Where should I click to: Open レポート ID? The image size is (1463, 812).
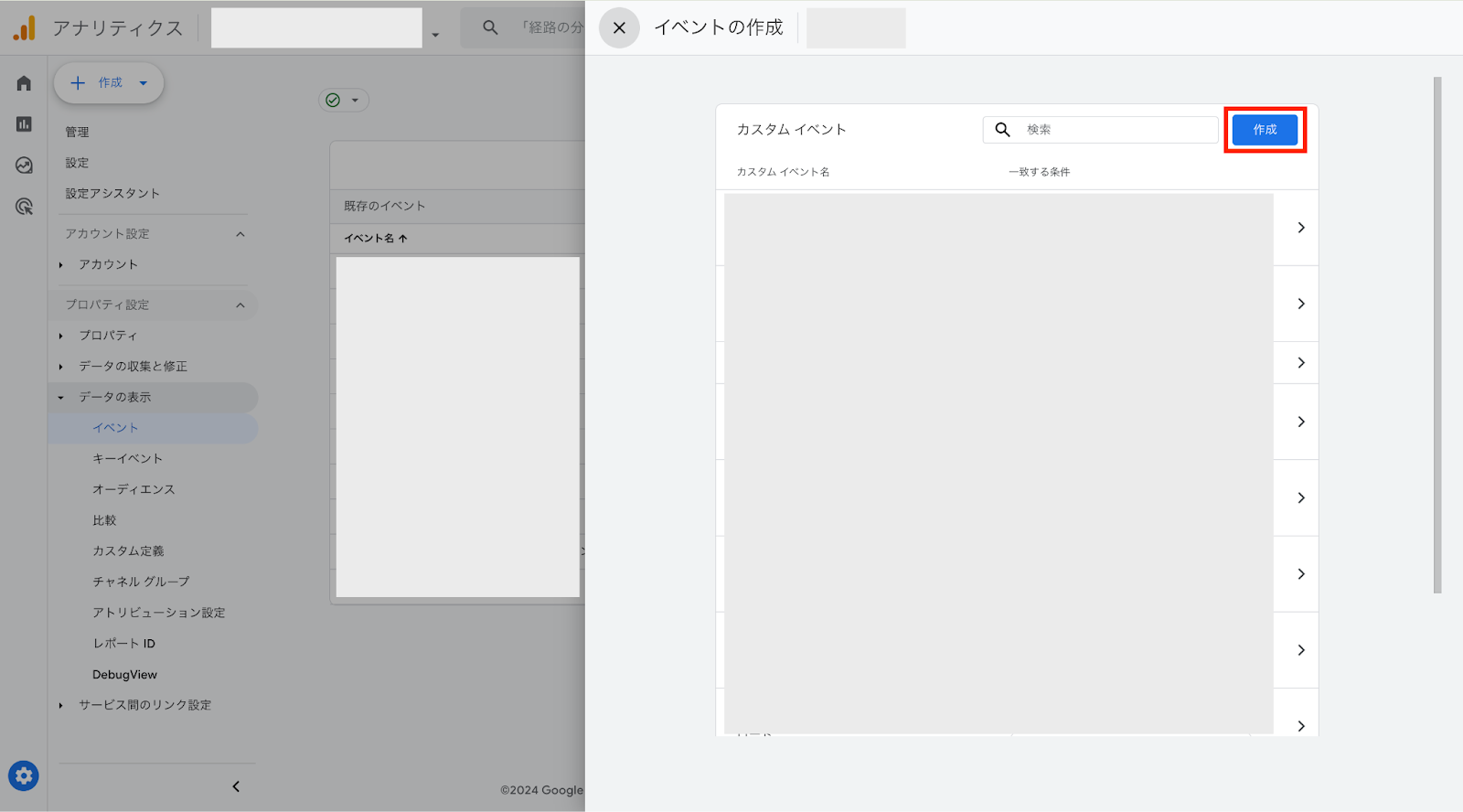click(123, 644)
